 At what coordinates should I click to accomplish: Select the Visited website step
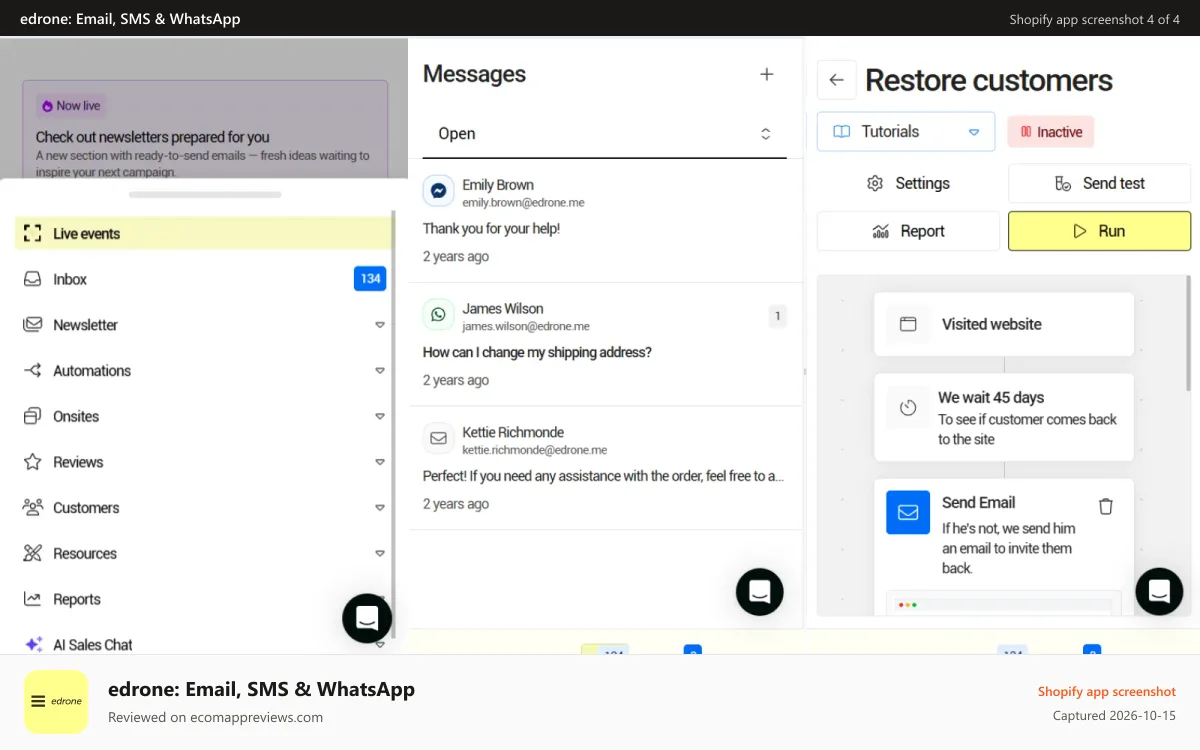(1004, 324)
